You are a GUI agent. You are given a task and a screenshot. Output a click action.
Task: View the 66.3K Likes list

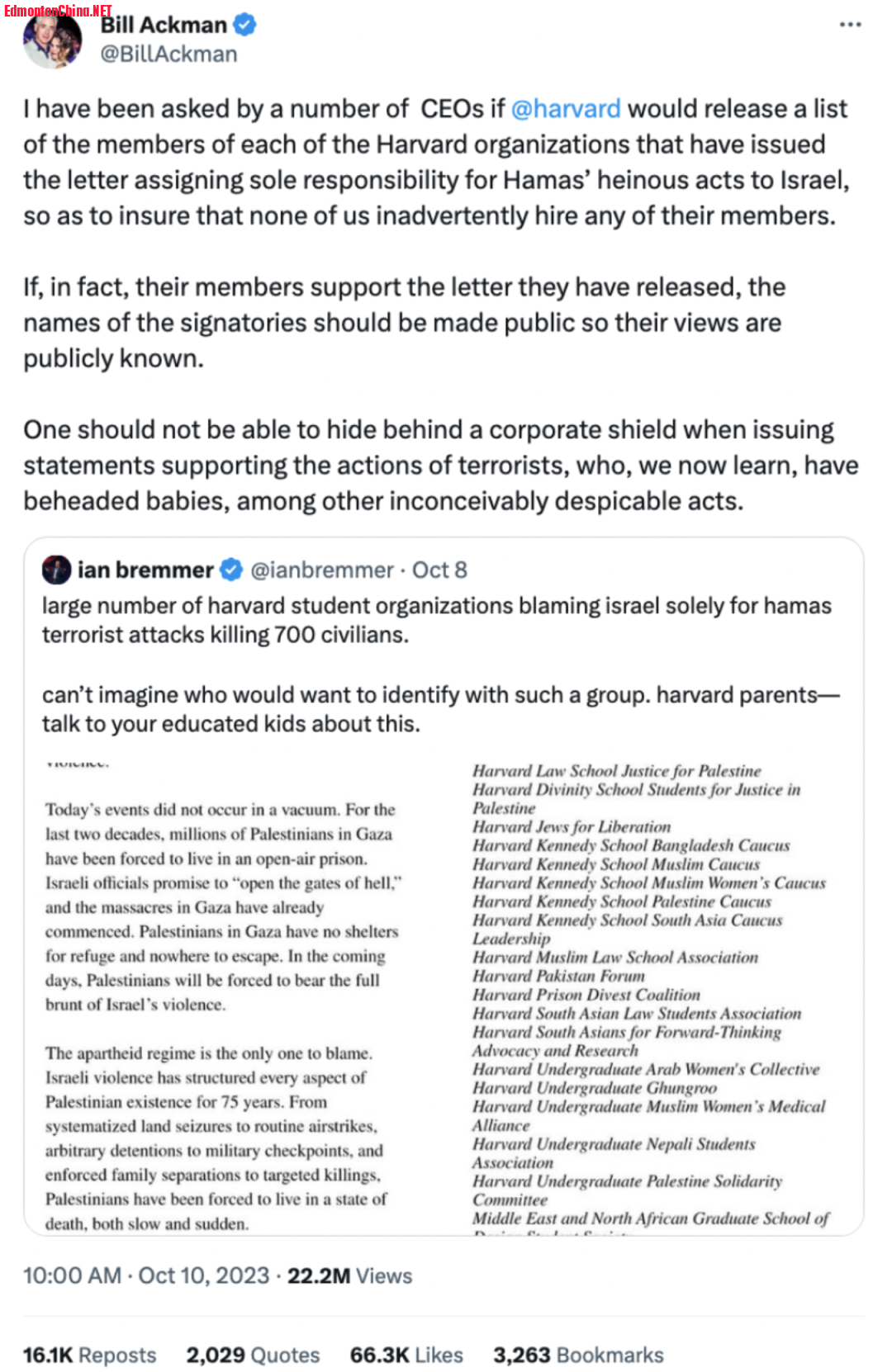(406, 1355)
